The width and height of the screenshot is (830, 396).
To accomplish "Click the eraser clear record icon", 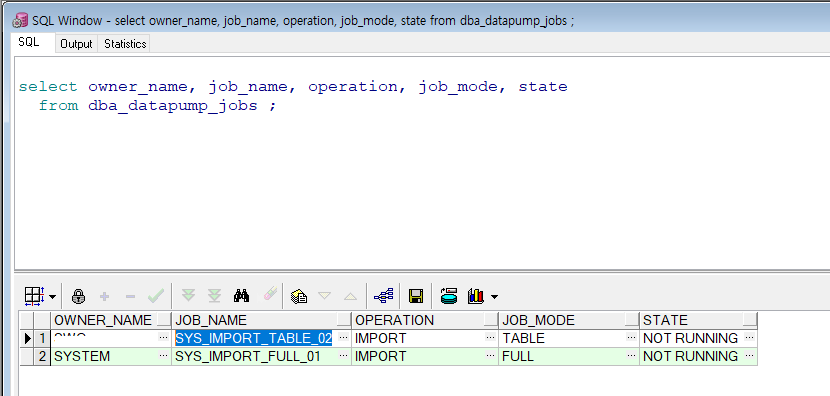I will (270, 293).
